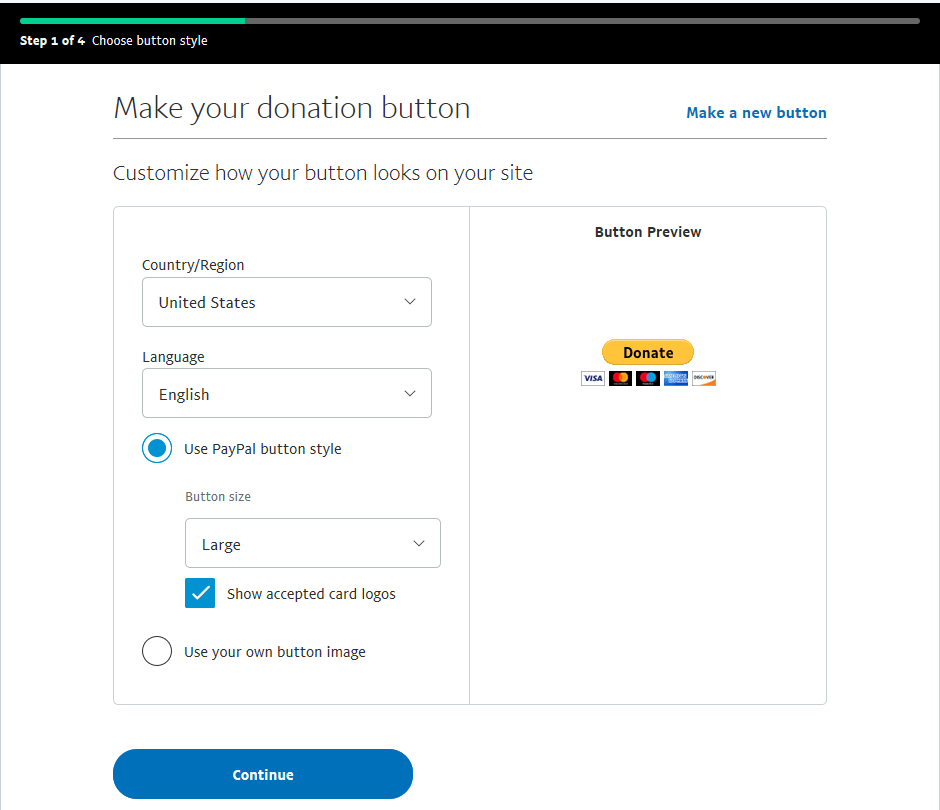The width and height of the screenshot is (940, 810).
Task: Open the Button size dropdown showing Large
Action: point(313,543)
